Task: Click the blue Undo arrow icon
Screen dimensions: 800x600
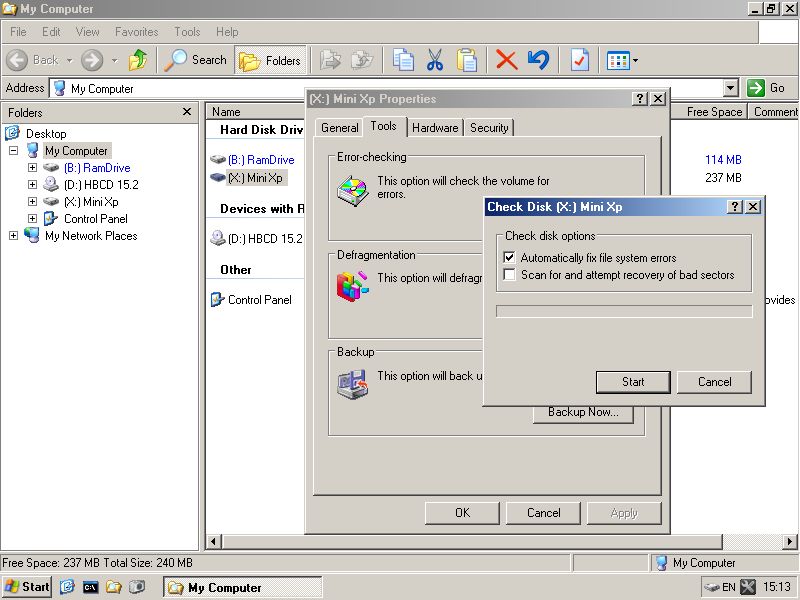Action: pyautogui.click(x=538, y=60)
